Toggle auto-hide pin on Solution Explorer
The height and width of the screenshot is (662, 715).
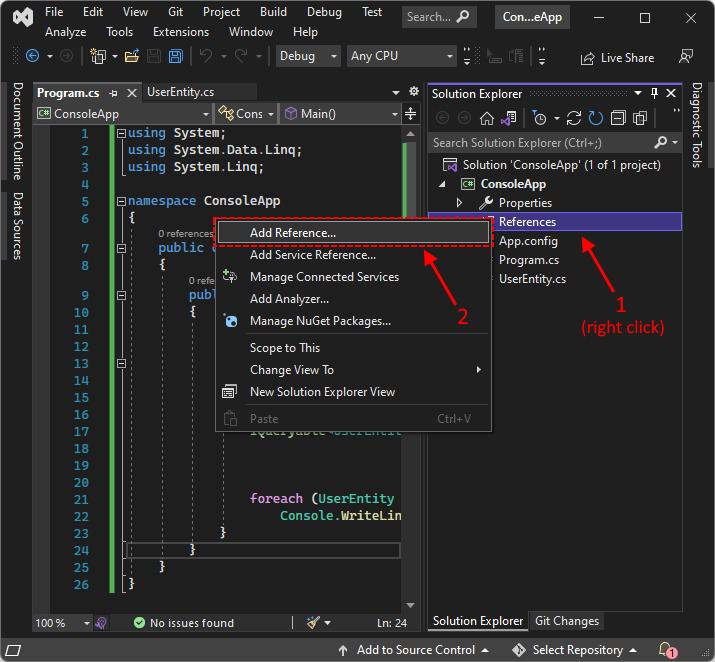coord(654,93)
